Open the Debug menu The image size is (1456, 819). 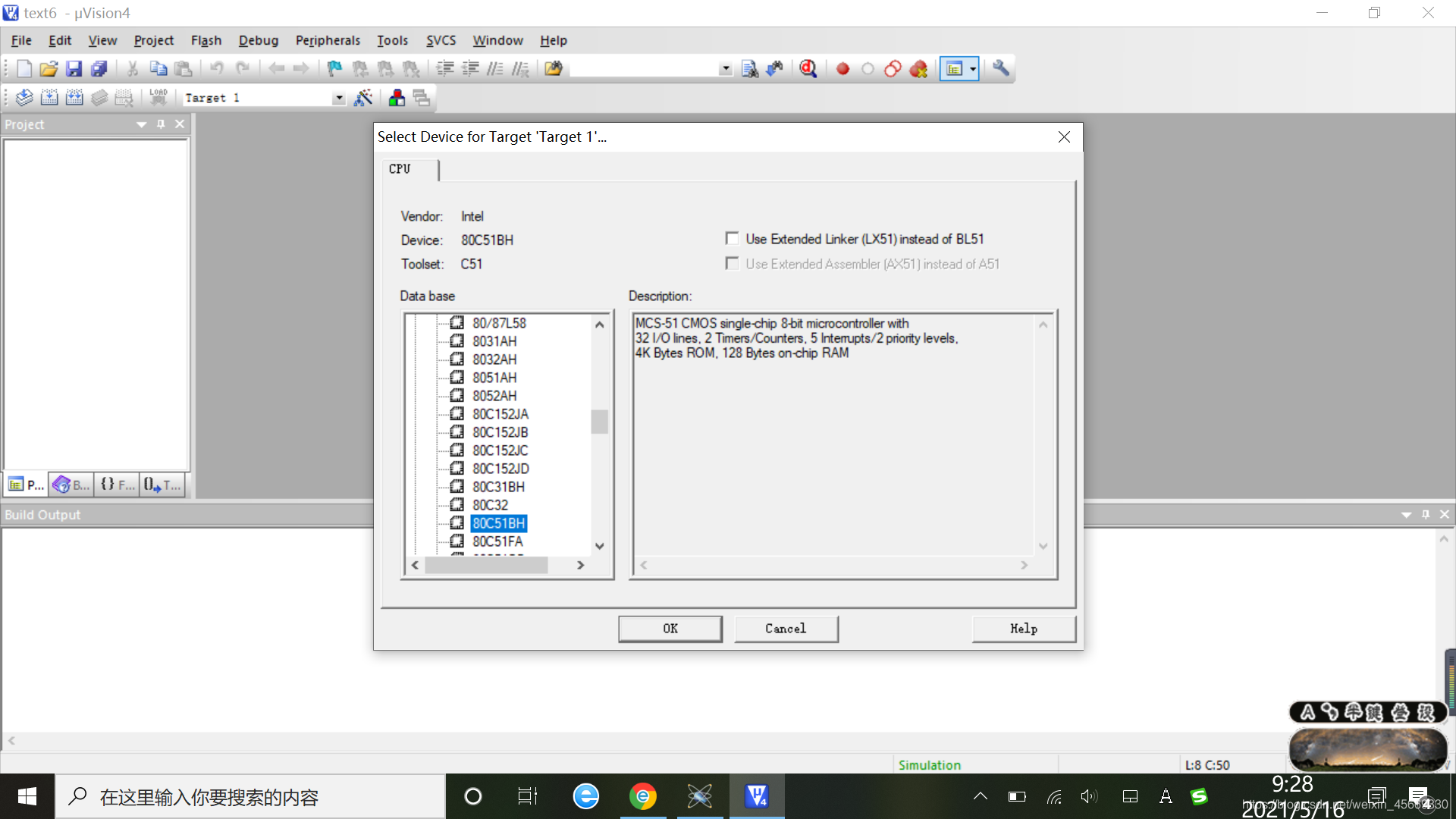(x=258, y=40)
